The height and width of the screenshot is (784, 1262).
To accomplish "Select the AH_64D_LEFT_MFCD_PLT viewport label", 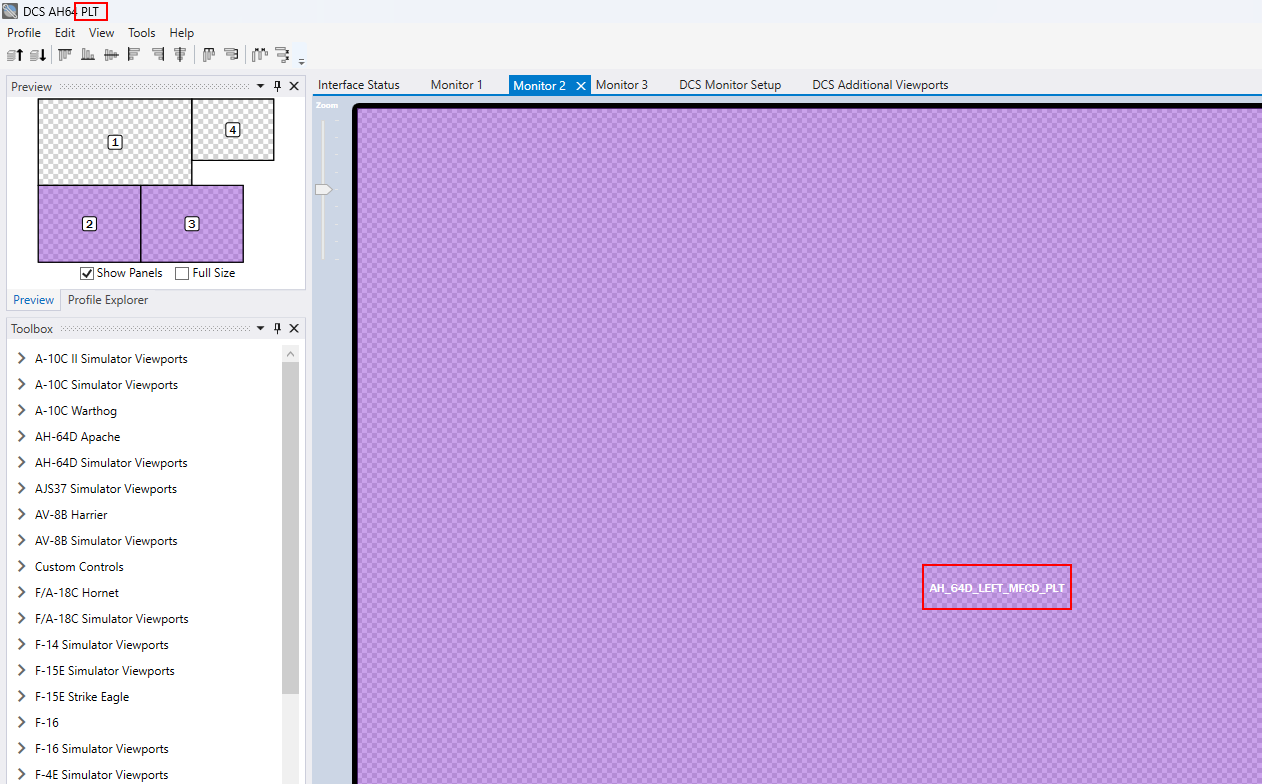I will [997, 588].
